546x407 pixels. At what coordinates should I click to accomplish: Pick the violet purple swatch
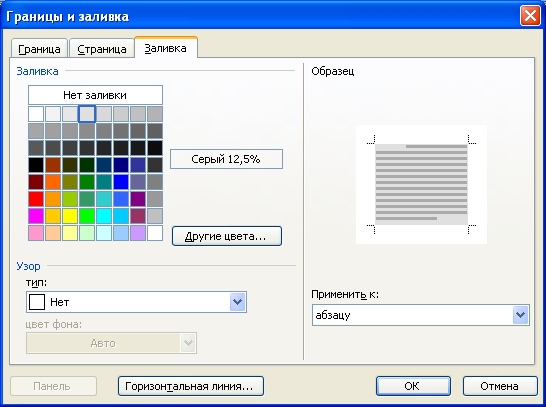138,199
